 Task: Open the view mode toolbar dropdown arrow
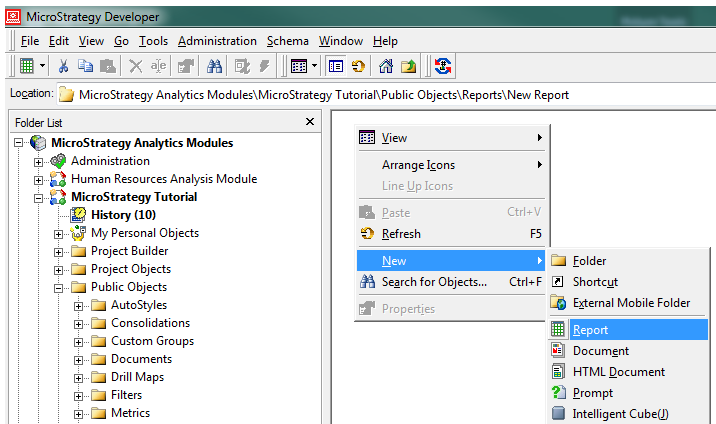pyautogui.click(x=315, y=66)
